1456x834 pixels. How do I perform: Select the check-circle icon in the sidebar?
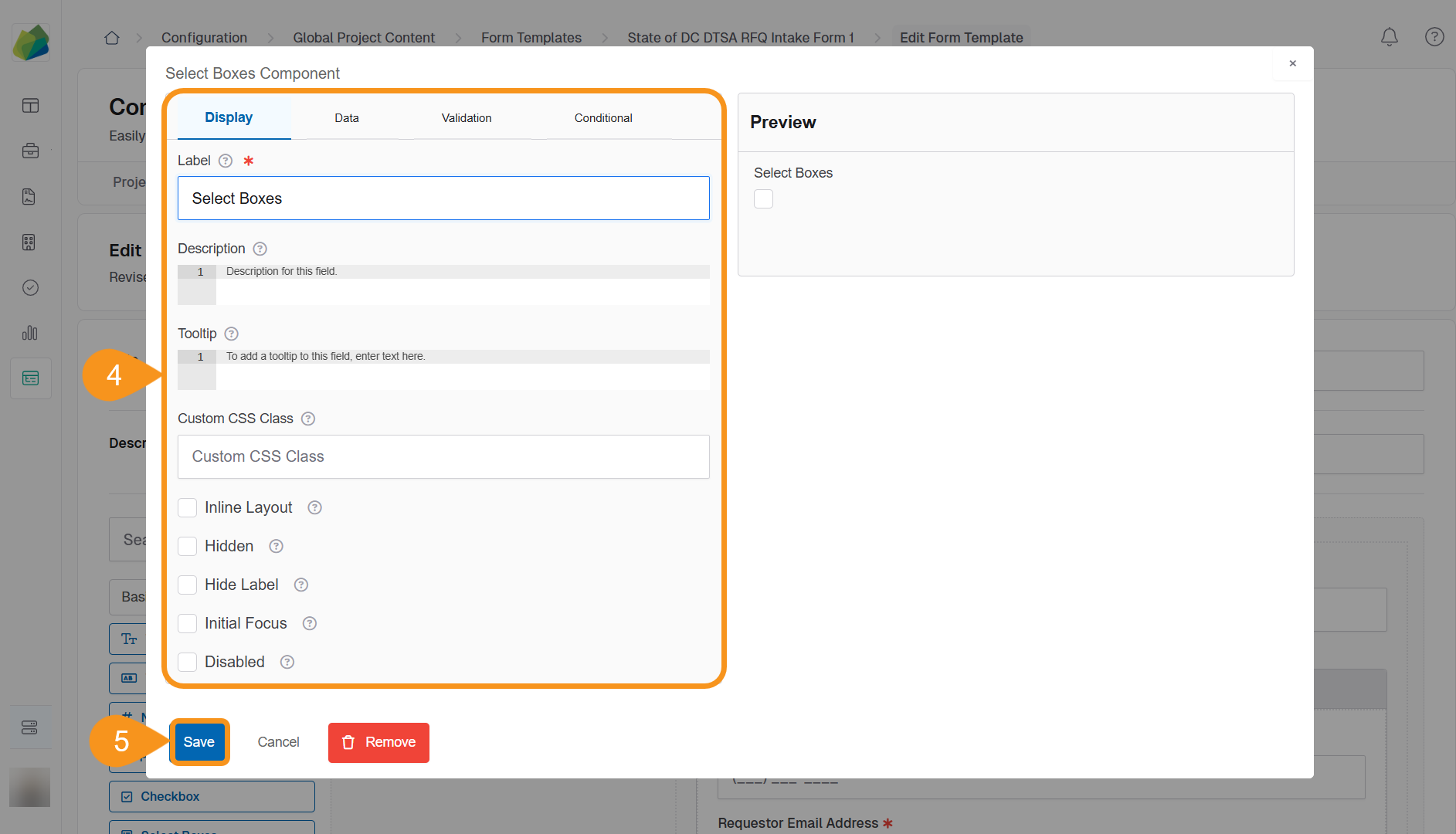click(30, 287)
